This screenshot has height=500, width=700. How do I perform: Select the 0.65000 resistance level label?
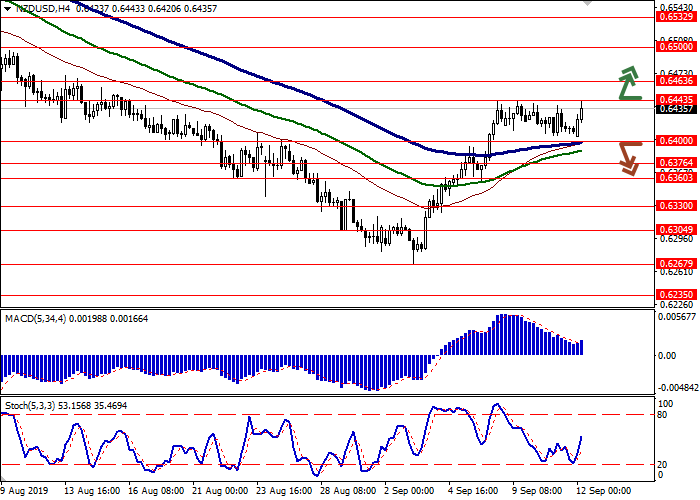(x=676, y=46)
